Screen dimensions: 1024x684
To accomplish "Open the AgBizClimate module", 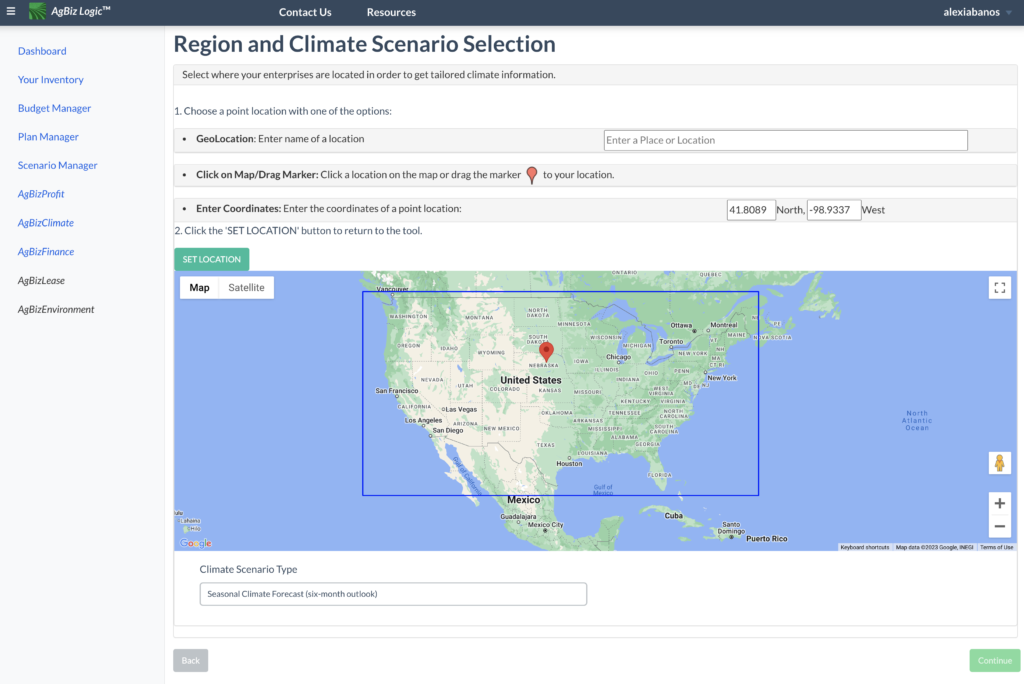I will (46, 223).
